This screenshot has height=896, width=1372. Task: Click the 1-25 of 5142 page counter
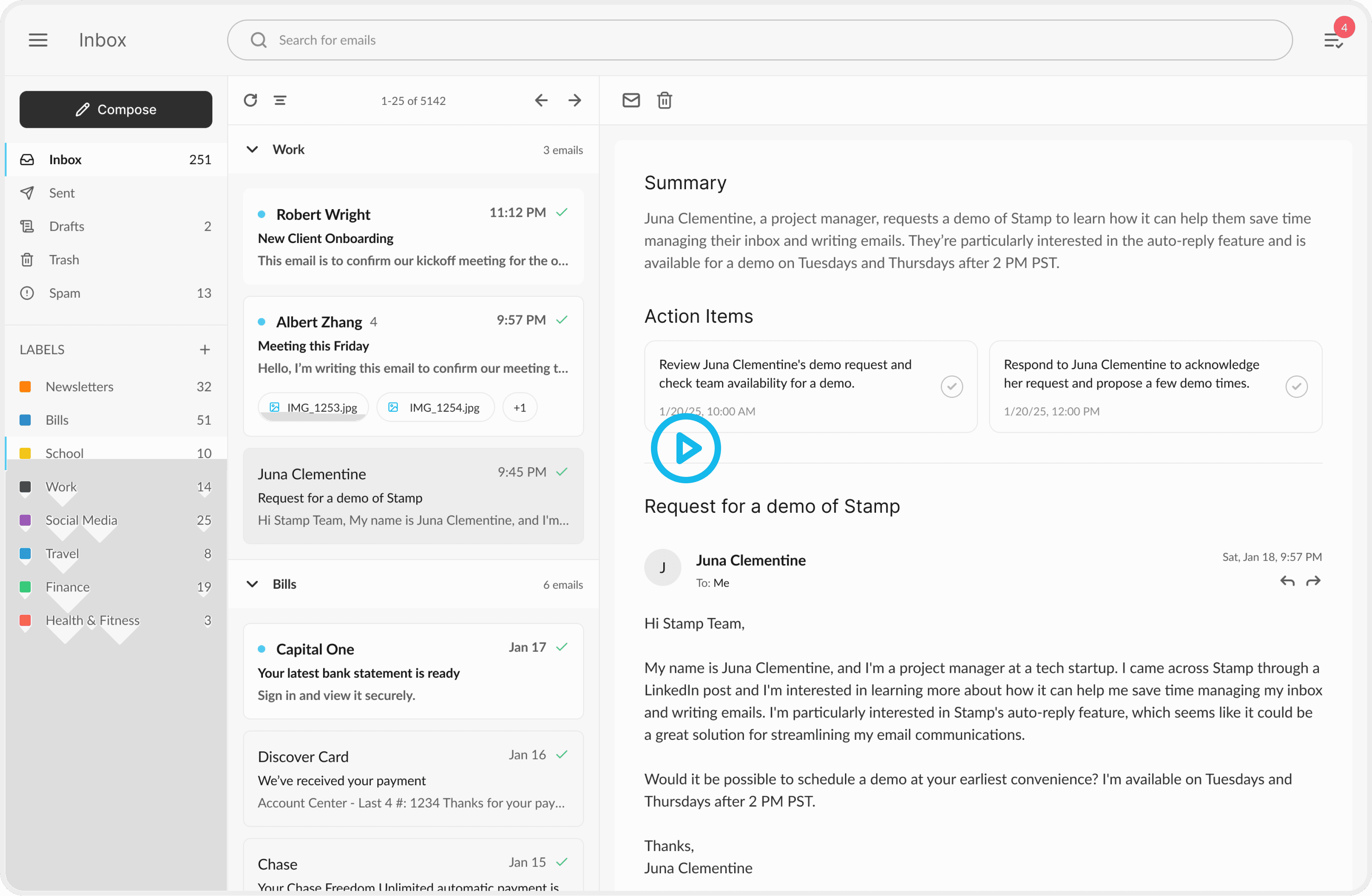[x=414, y=101]
